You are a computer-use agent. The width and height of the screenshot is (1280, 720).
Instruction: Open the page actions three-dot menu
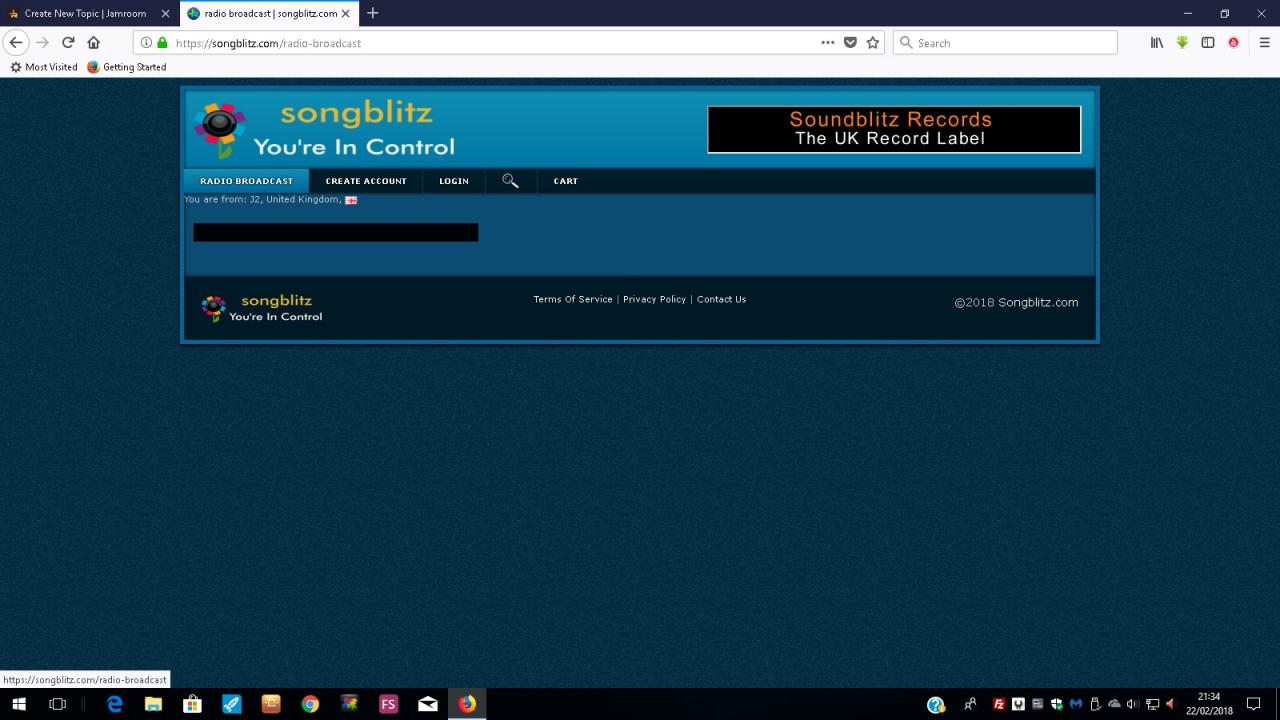coord(828,43)
